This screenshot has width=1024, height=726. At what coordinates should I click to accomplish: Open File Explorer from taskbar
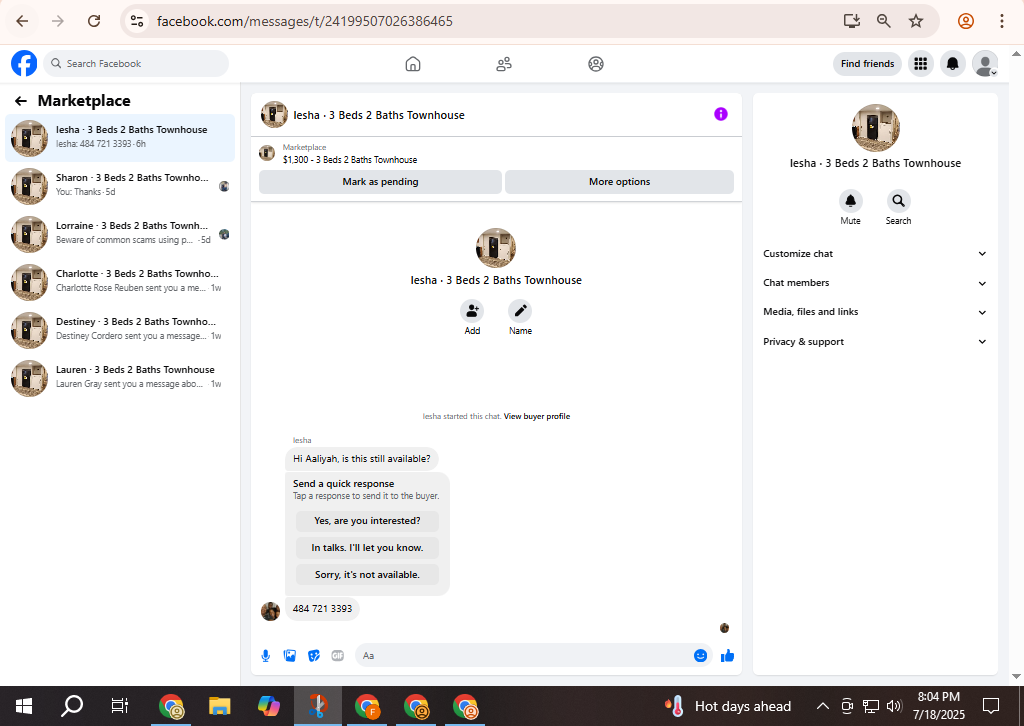219,706
